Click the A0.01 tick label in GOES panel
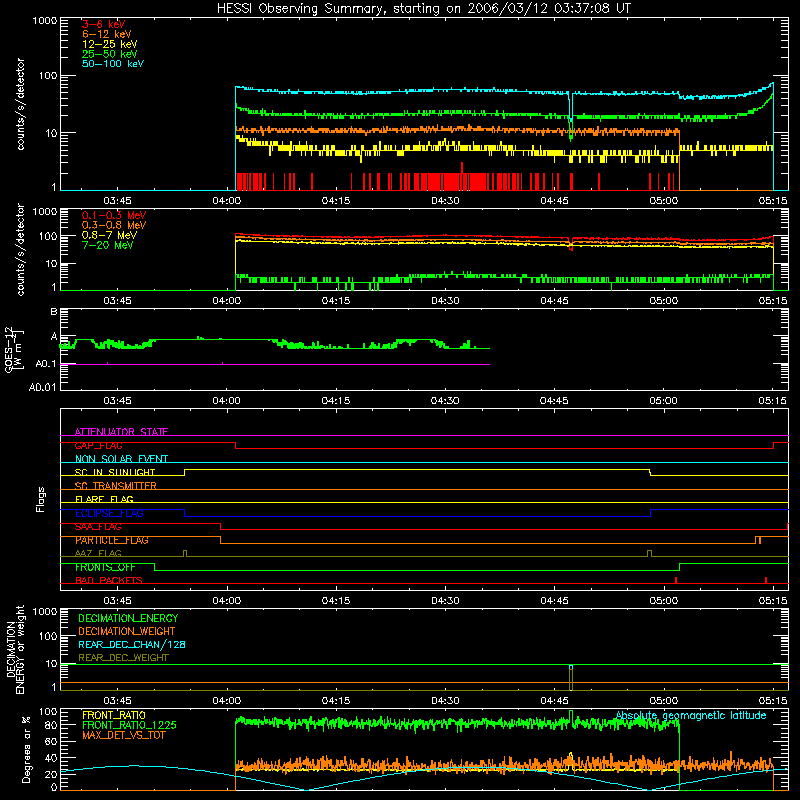The width and height of the screenshot is (800, 800). pos(42,387)
